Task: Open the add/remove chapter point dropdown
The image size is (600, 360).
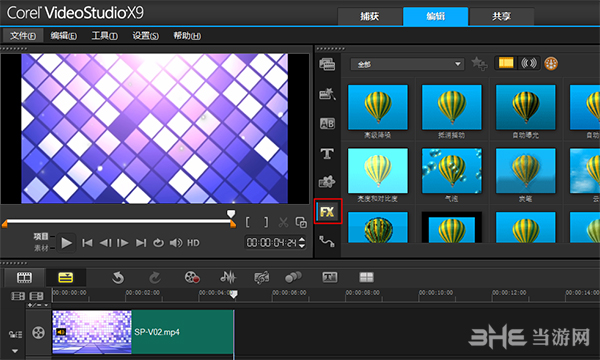Action: [x=38, y=305]
